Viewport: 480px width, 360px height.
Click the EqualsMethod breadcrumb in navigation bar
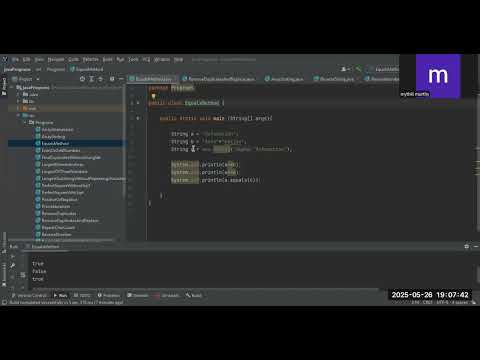pos(87,69)
